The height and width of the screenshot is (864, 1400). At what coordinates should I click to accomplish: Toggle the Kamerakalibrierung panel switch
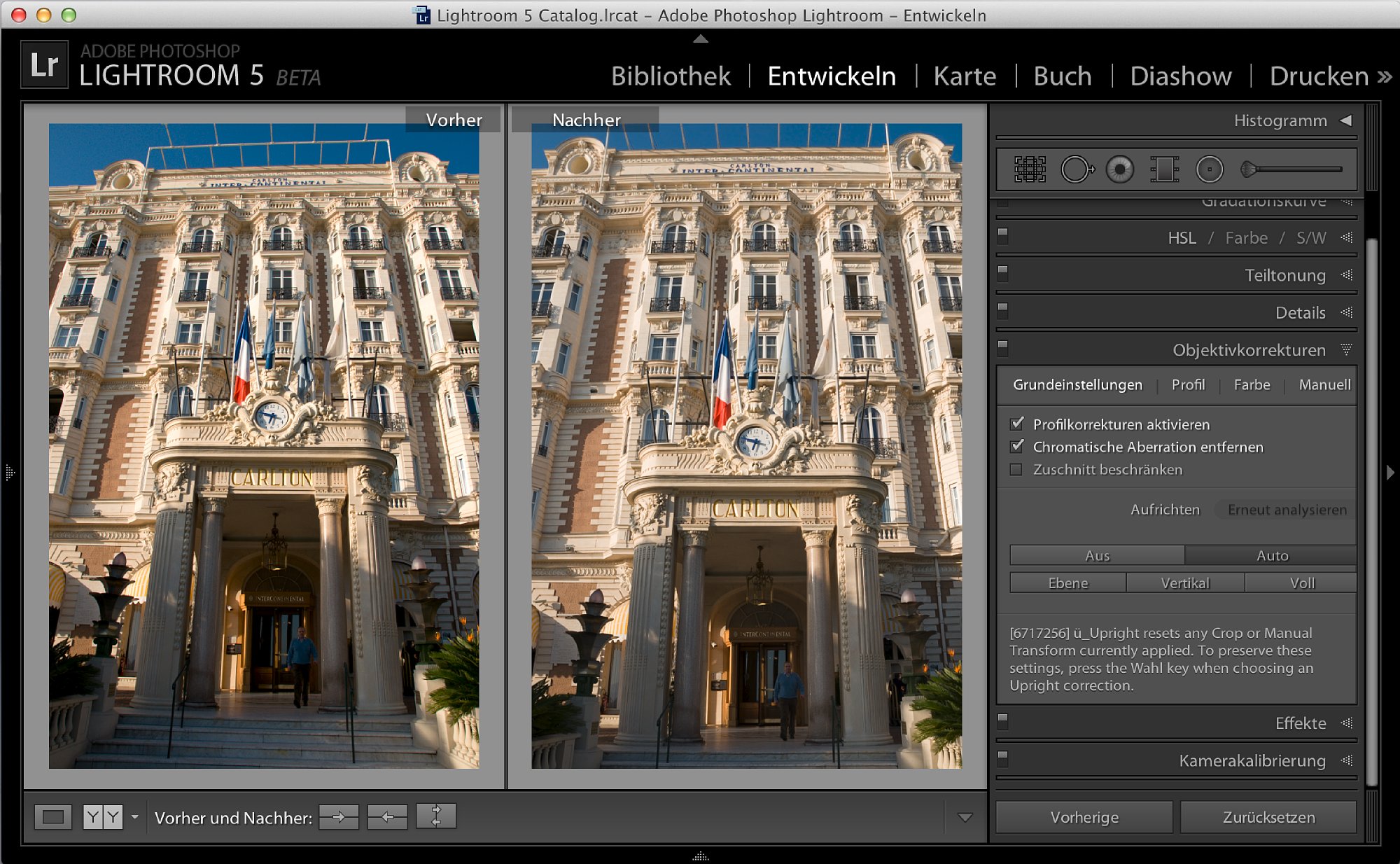pyautogui.click(x=1003, y=760)
